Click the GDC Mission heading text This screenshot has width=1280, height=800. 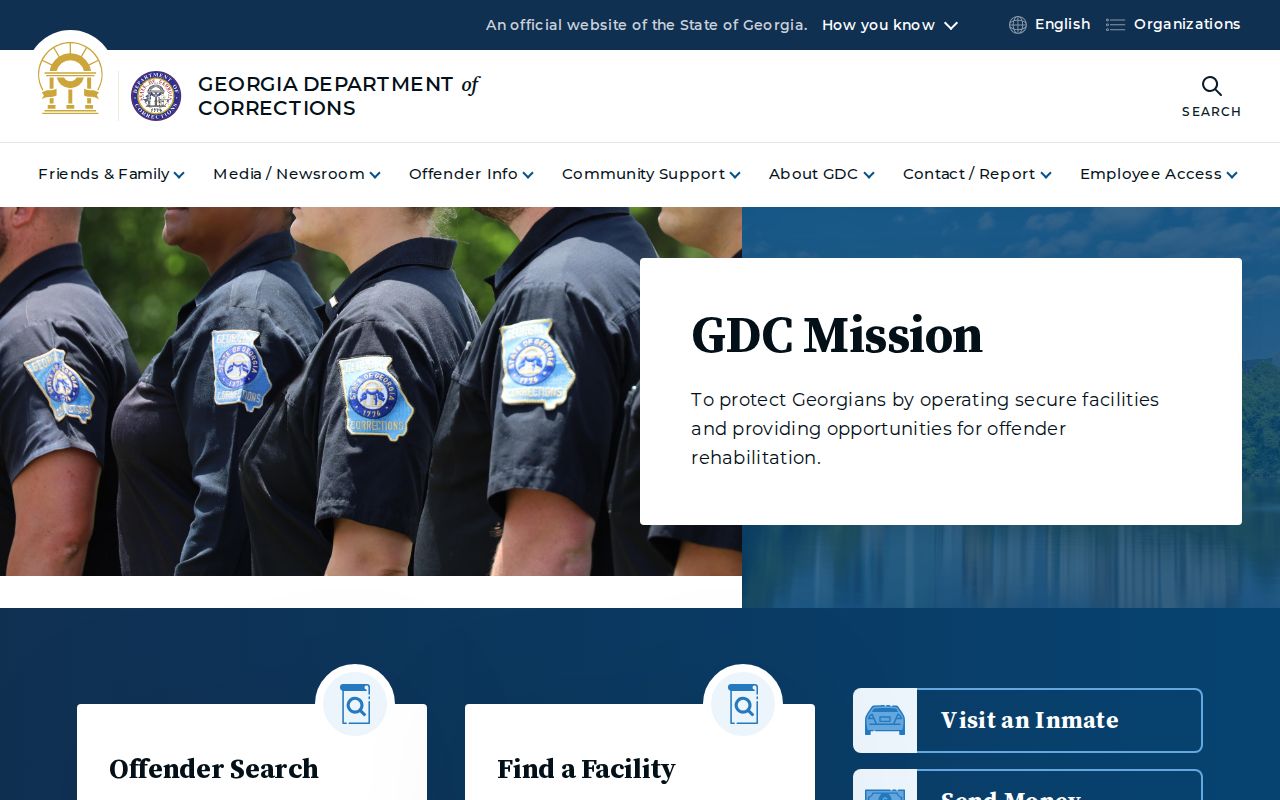(837, 335)
